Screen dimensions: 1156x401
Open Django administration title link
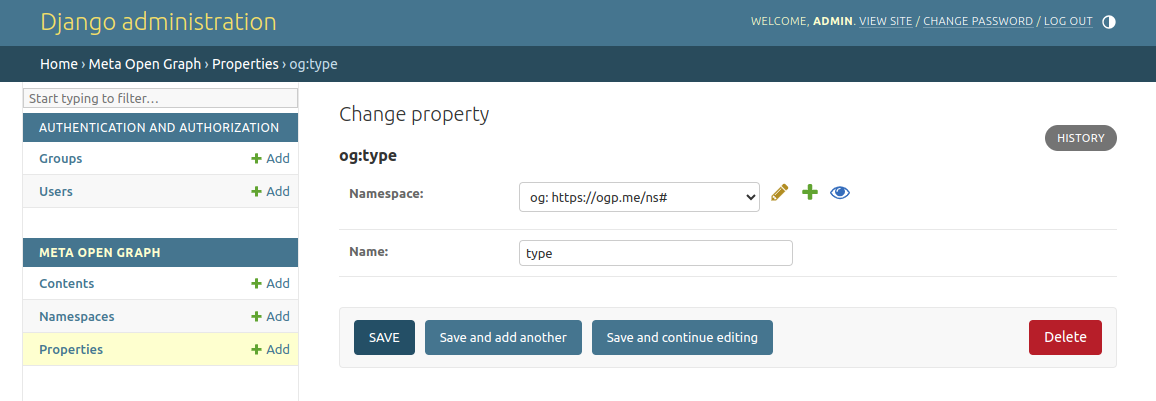pos(159,22)
